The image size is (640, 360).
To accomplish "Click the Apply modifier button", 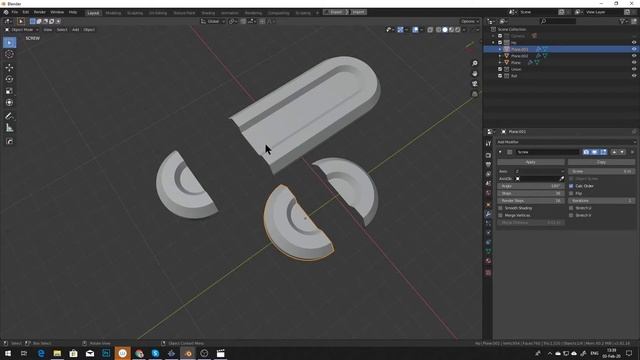I will pyautogui.click(x=531, y=162).
